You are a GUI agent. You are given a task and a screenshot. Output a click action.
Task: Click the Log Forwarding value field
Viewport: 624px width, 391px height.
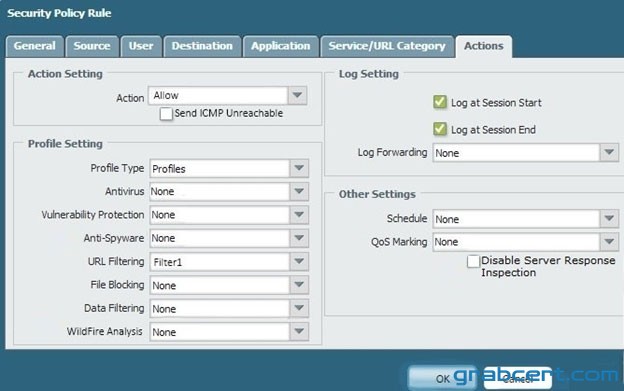(x=516, y=152)
